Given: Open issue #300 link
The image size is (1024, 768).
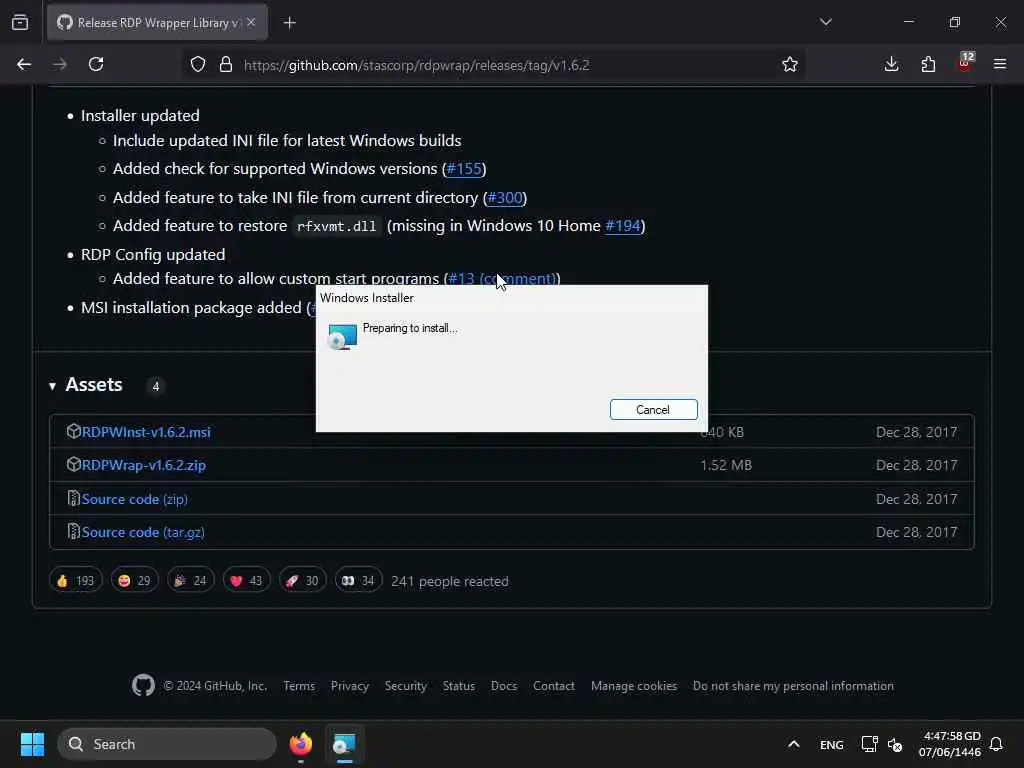Looking at the screenshot, I should tap(505, 197).
